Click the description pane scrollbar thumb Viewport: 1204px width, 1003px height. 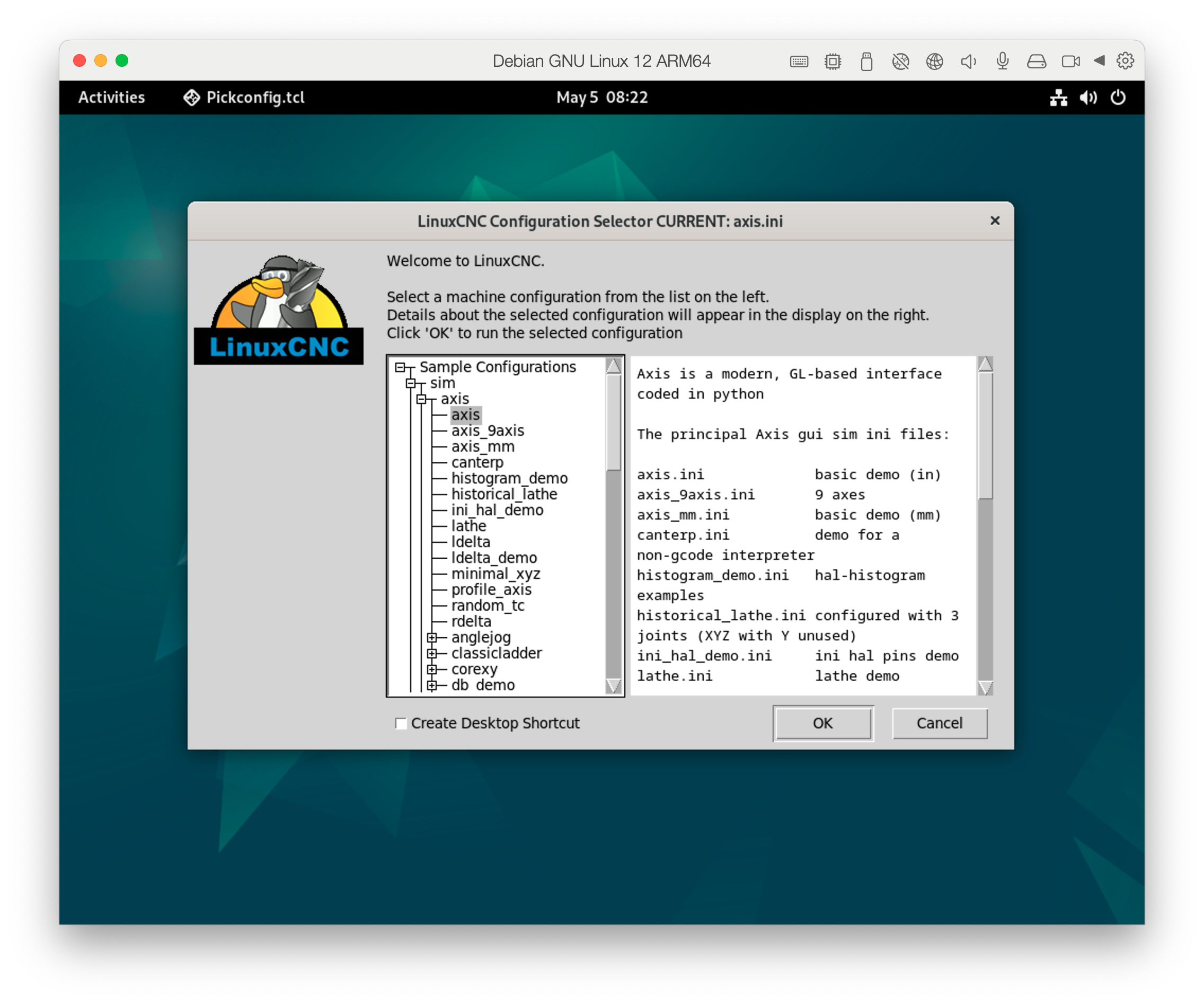(x=985, y=436)
